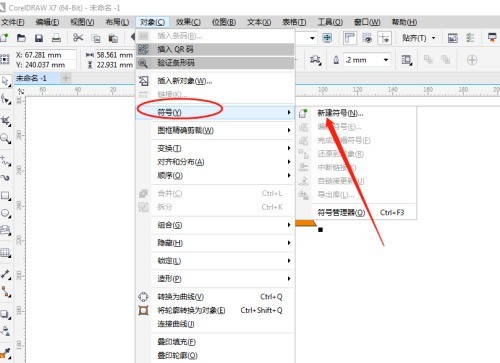Click the X position field 67.281 mm
500x363 pixels.
(x=50, y=55)
